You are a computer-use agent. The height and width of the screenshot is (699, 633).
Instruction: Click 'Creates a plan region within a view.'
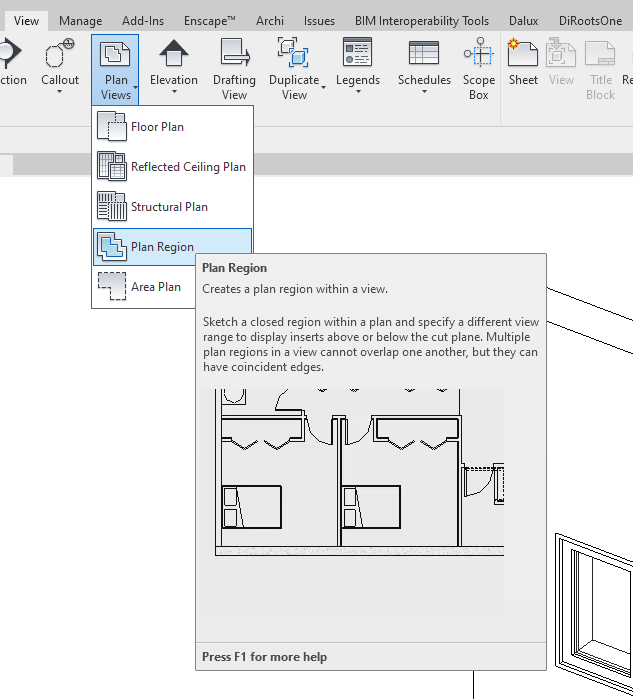[295, 289]
